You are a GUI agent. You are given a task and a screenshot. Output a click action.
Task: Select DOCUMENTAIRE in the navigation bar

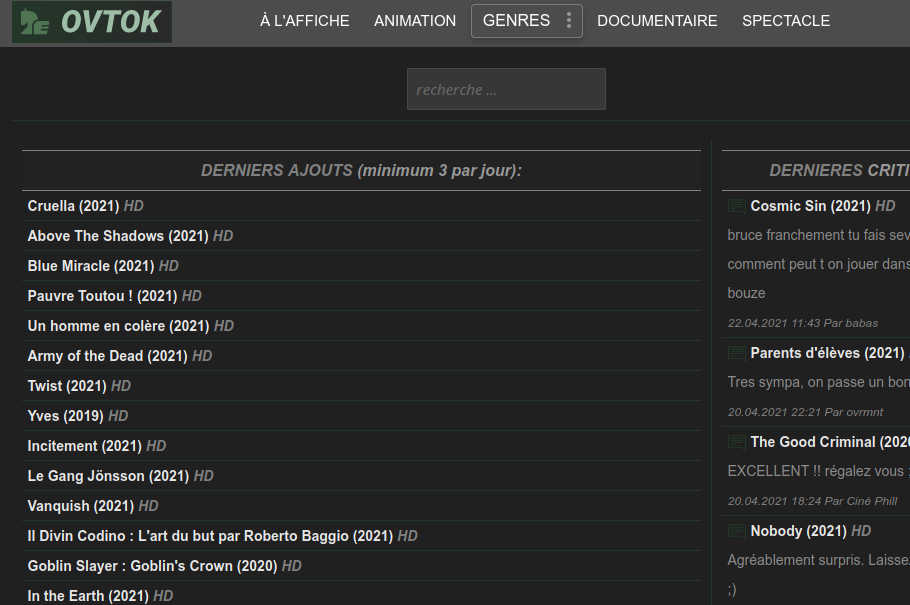tap(657, 21)
